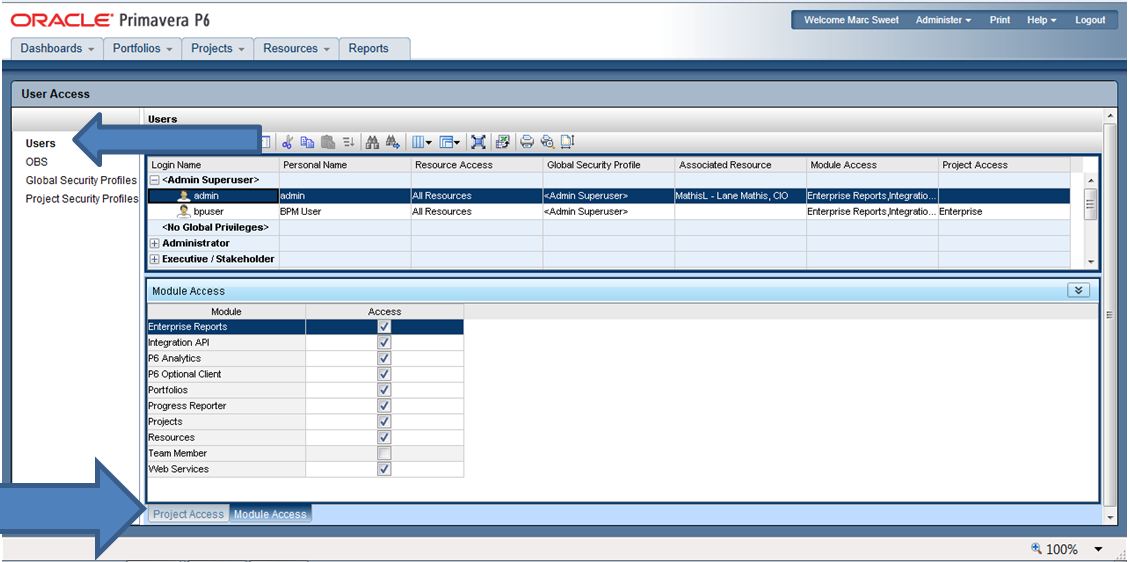Collapse the Admin Superuser group
1130x562 pixels.
154,180
